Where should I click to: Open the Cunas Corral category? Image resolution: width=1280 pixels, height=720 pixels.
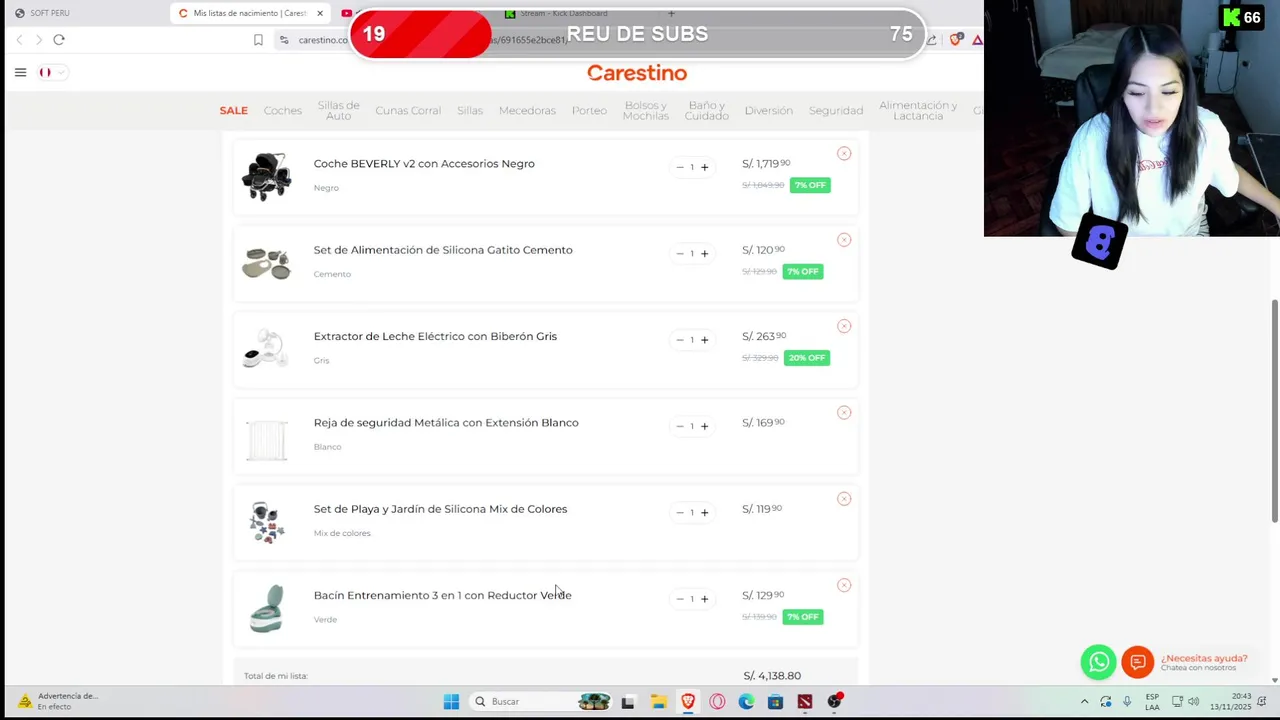(x=408, y=110)
